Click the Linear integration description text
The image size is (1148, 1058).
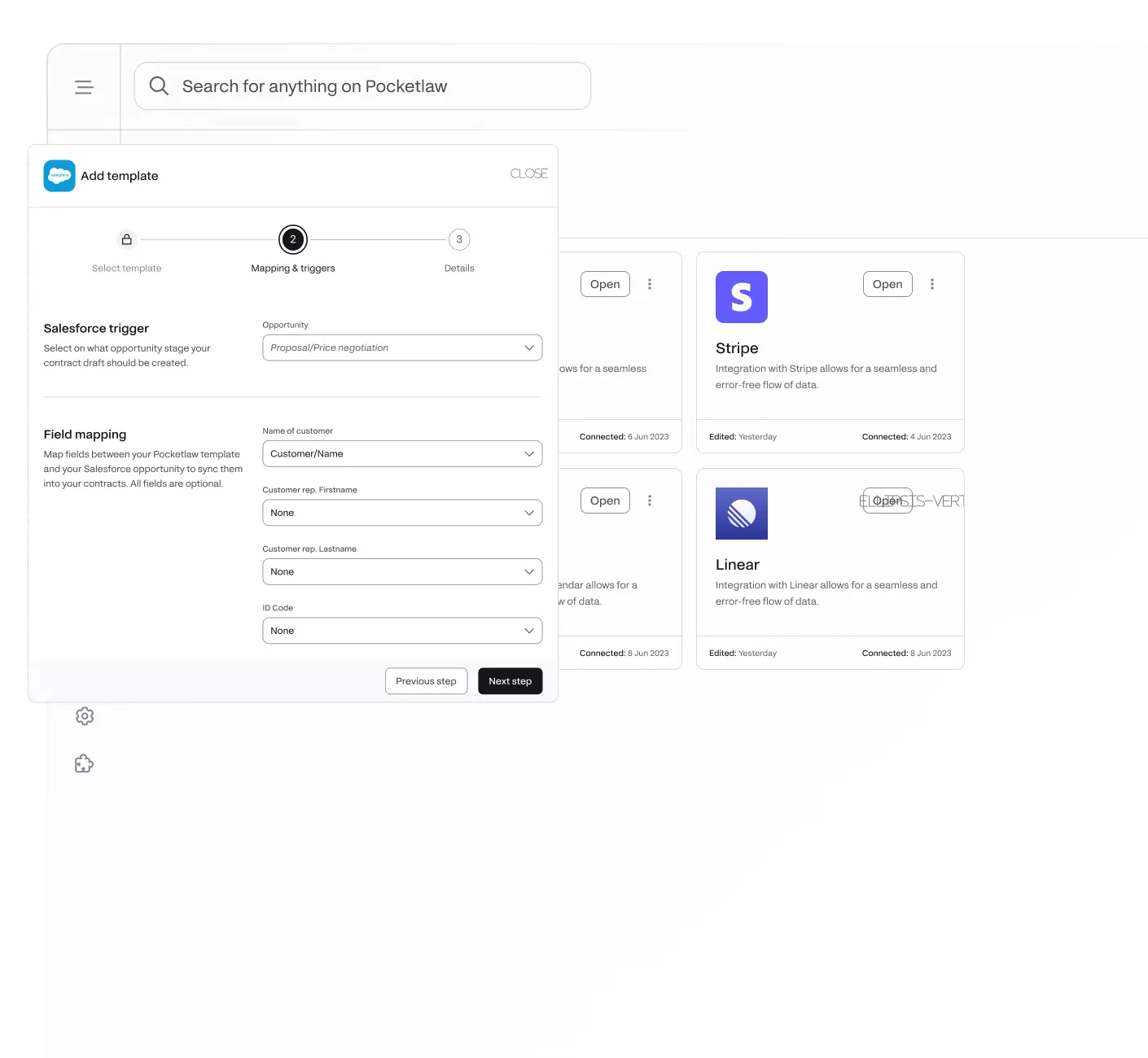pos(826,593)
